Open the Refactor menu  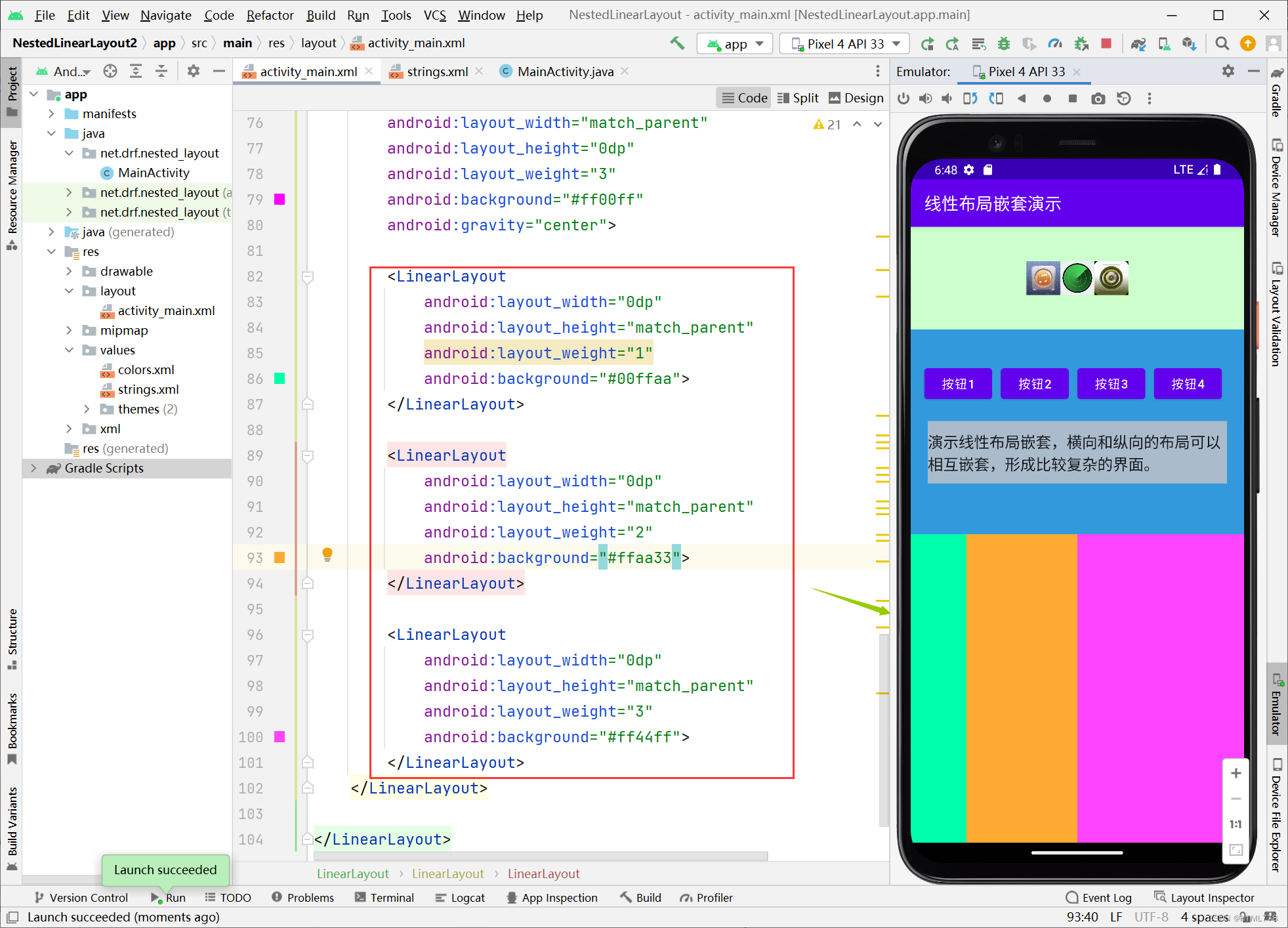click(x=270, y=14)
